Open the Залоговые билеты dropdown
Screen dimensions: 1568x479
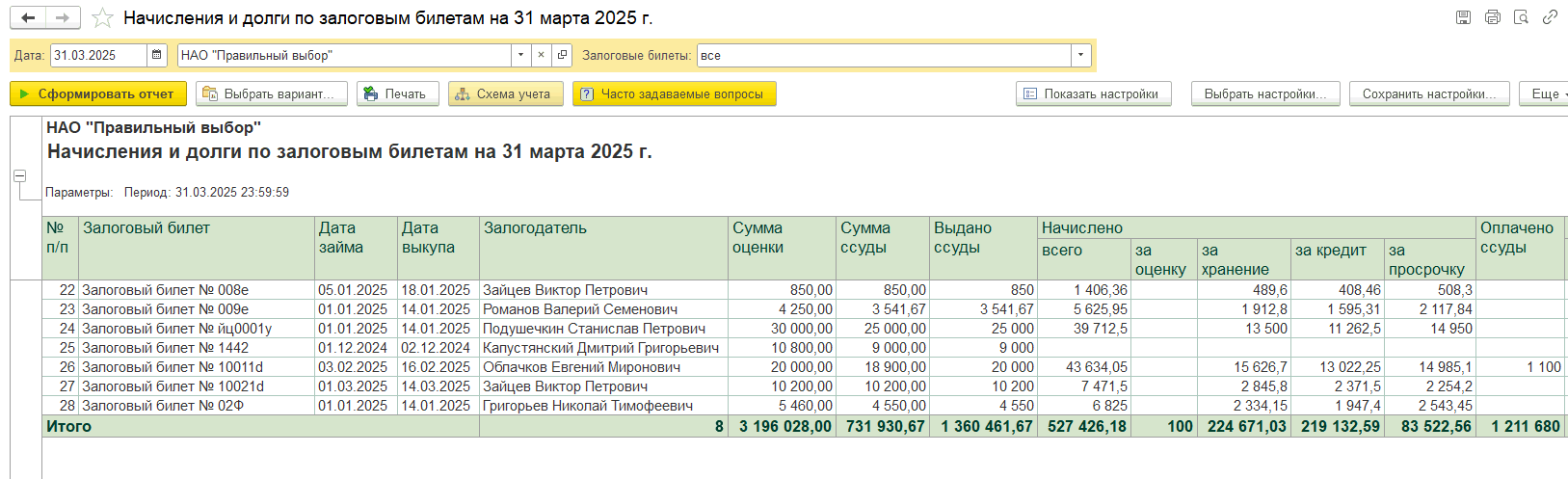click(1080, 55)
